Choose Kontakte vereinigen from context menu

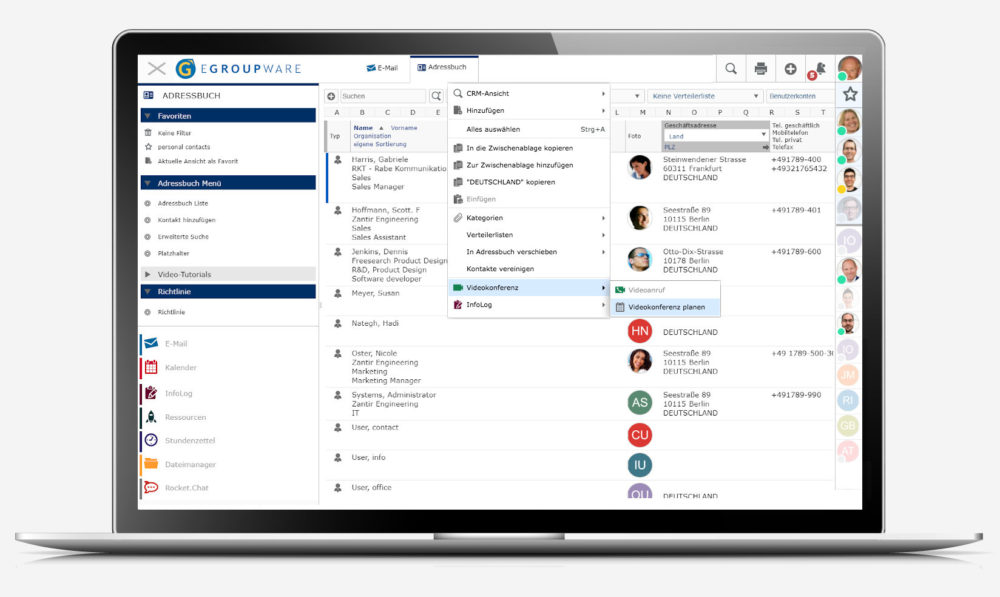[x=500, y=269]
